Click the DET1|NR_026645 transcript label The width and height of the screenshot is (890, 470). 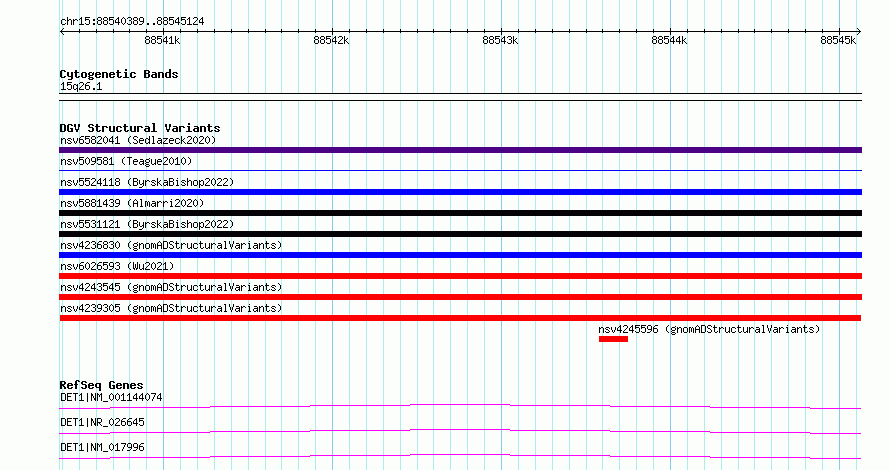click(102, 422)
